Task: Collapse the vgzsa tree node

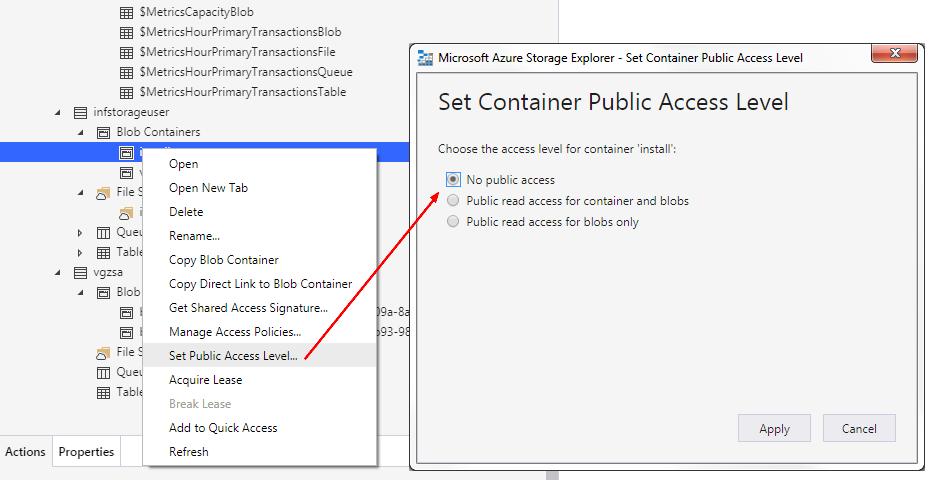Action: (x=59, y=272)
